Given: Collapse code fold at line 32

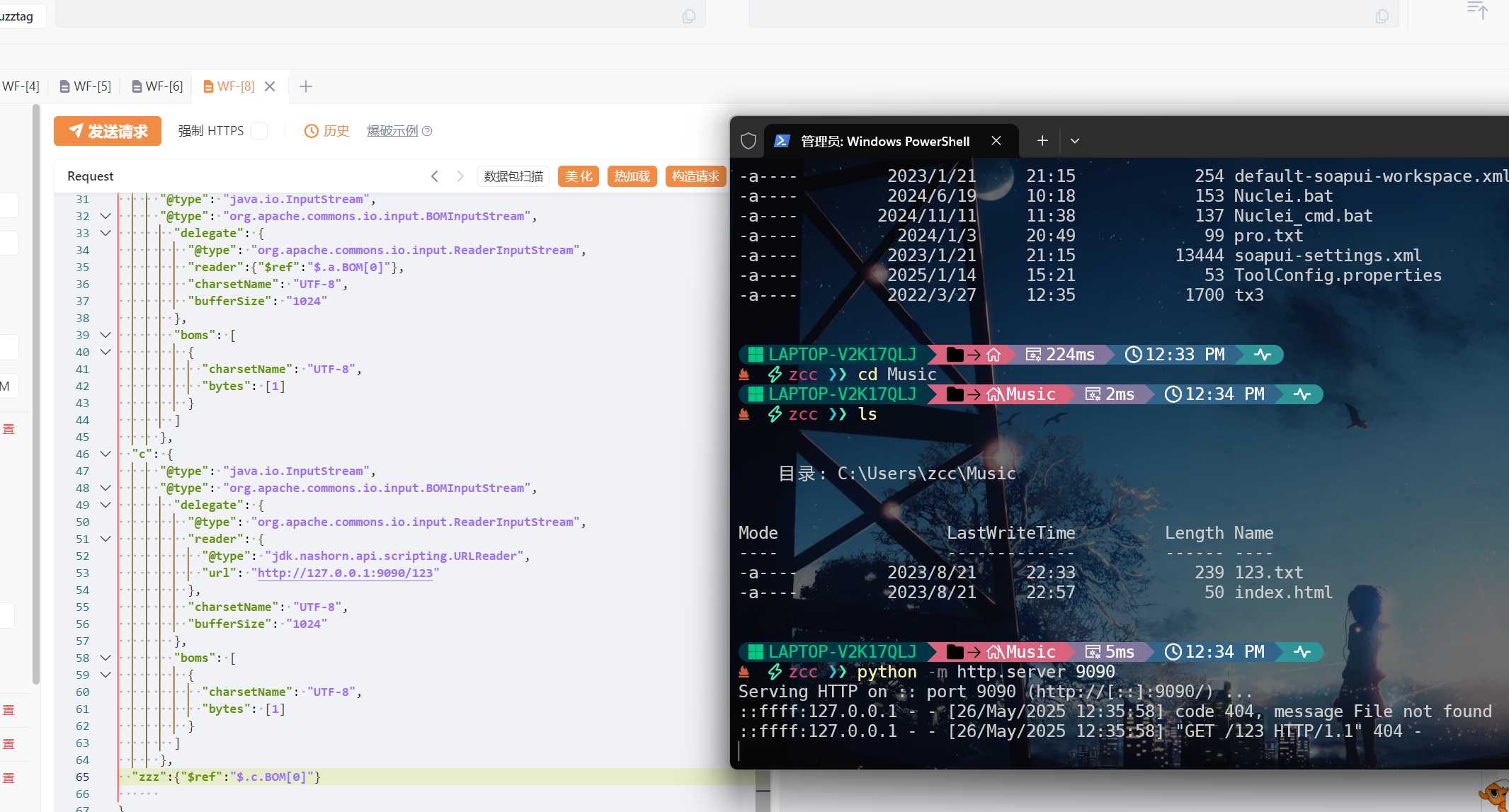Looking at the screenshot, I should [106, 216].
